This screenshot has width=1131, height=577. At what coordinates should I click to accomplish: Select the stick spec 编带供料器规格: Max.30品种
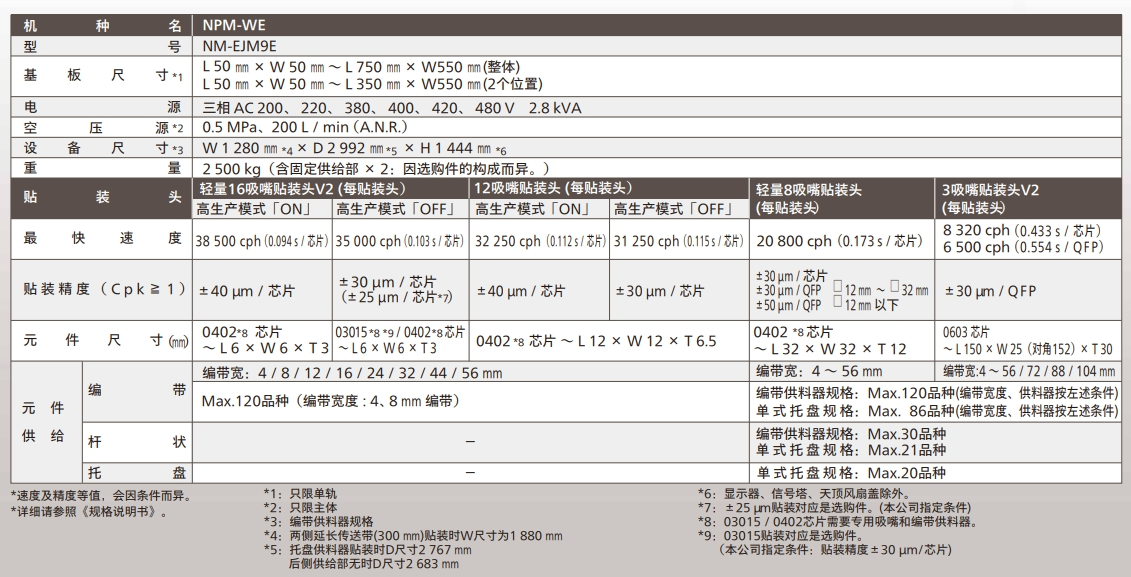pyautogui.click(x=850, y=434)
